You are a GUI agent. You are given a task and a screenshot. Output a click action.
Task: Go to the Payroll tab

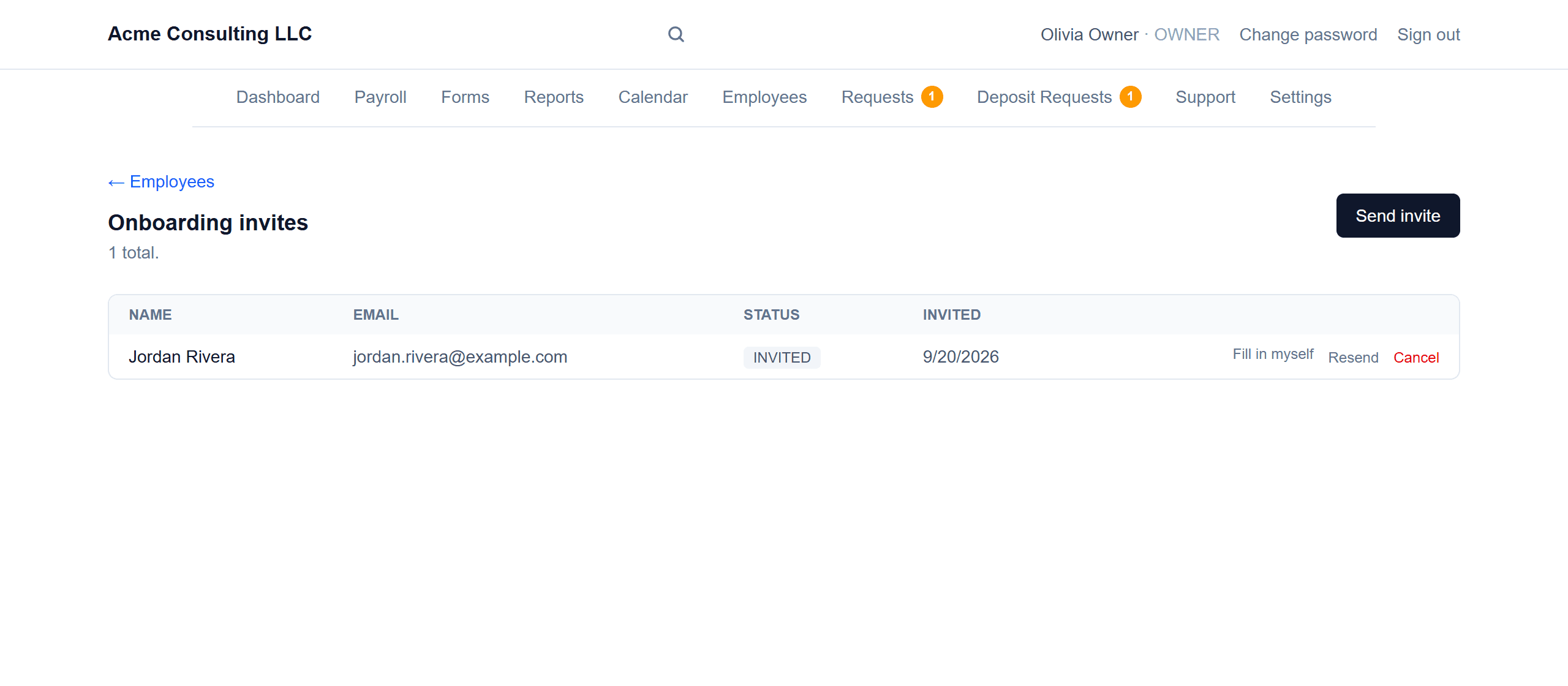380,97
